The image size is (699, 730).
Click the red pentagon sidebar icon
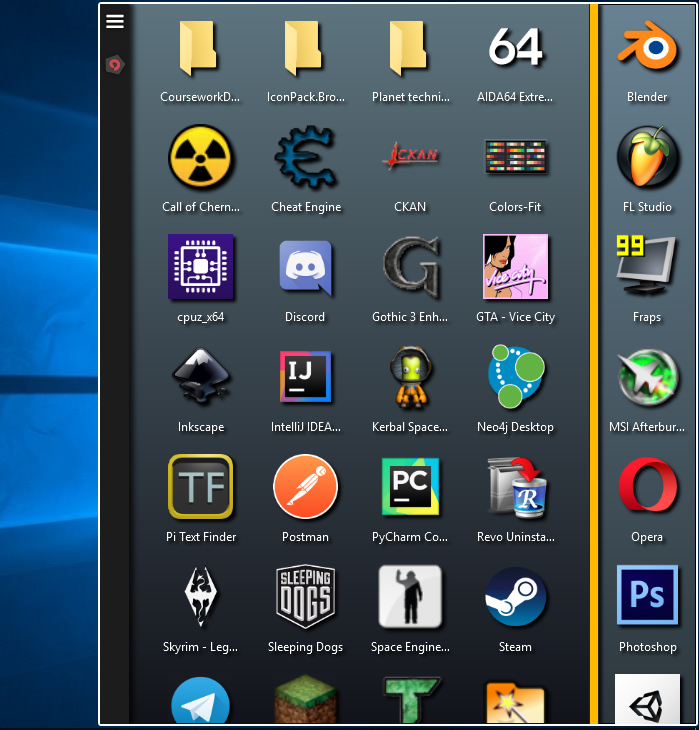click(115, 64)
